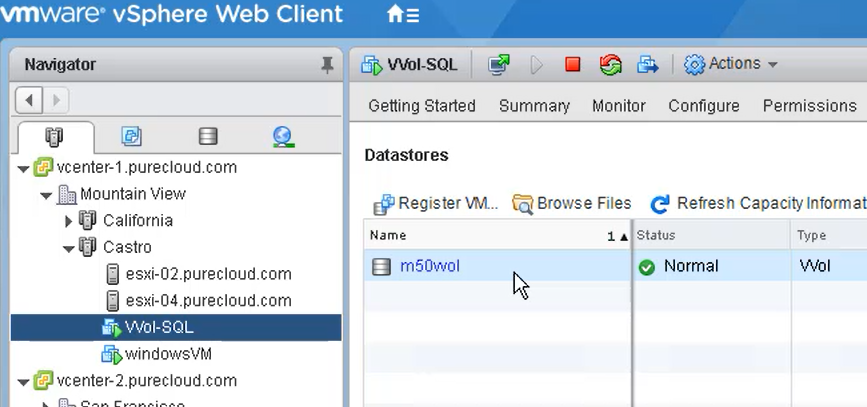Sort datastores by Status column
Viewport: 867px width, 407px height.
click(x=712, y=236)
